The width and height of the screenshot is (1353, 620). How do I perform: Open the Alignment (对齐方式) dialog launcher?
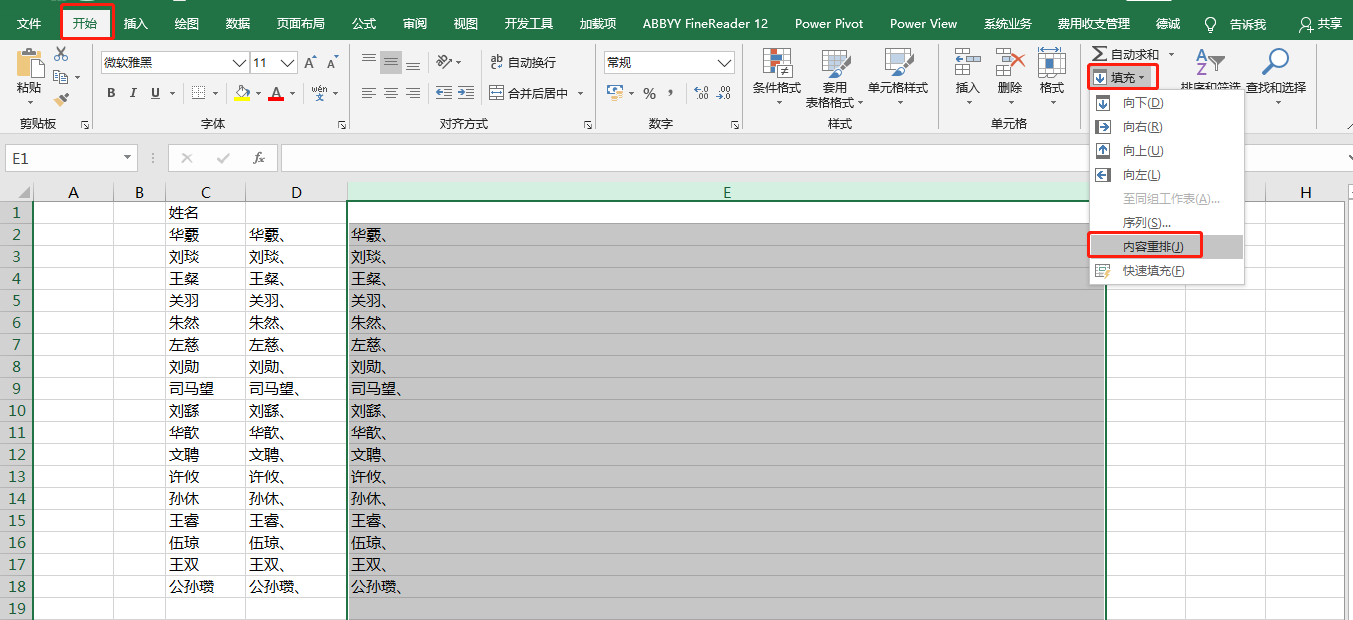coord(587,125)
